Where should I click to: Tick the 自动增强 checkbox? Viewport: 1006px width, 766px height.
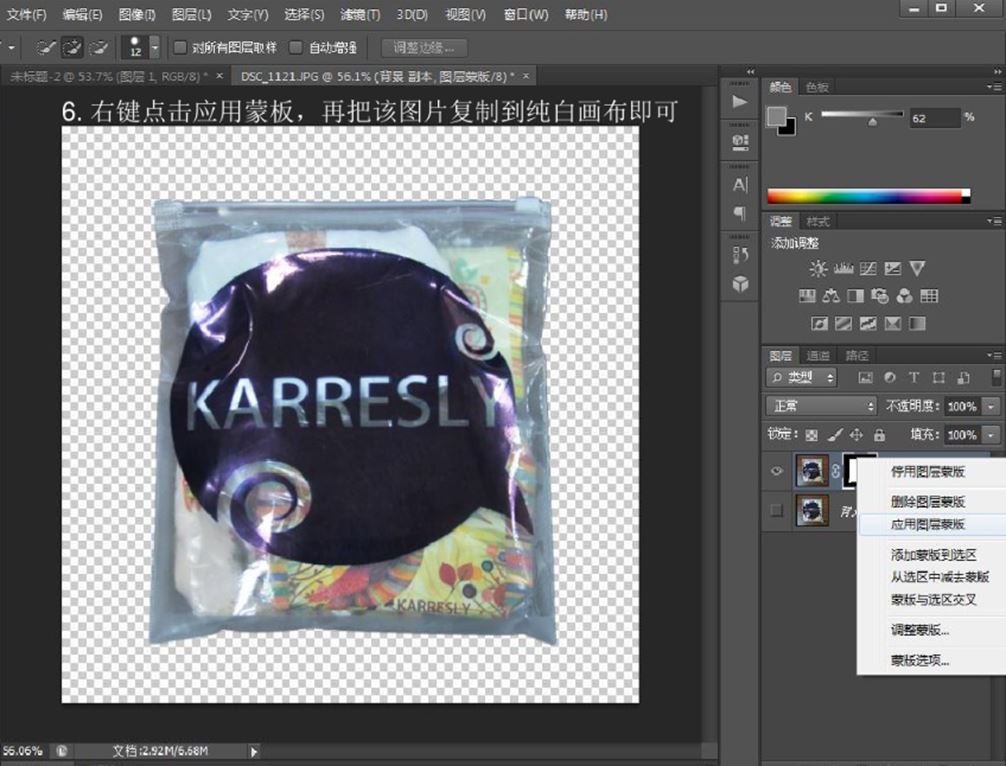tap(296, 47)
